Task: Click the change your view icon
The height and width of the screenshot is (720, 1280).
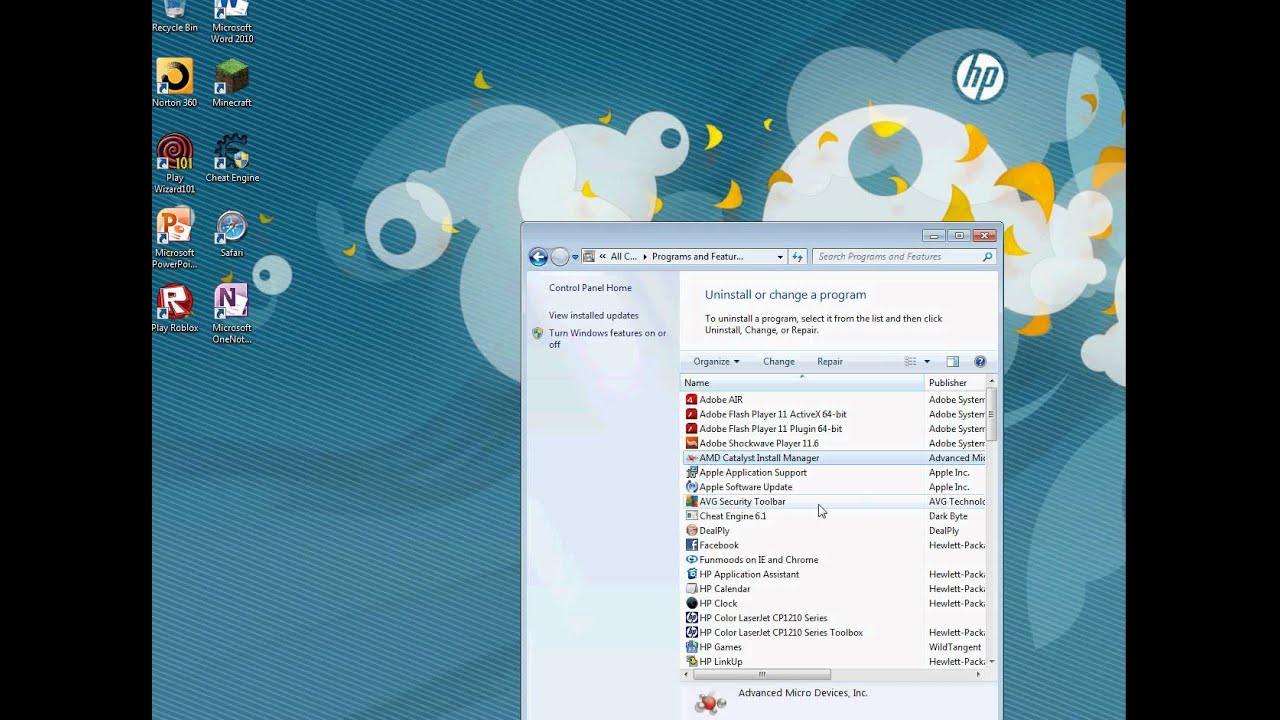Action: click(x=910, y=361)
